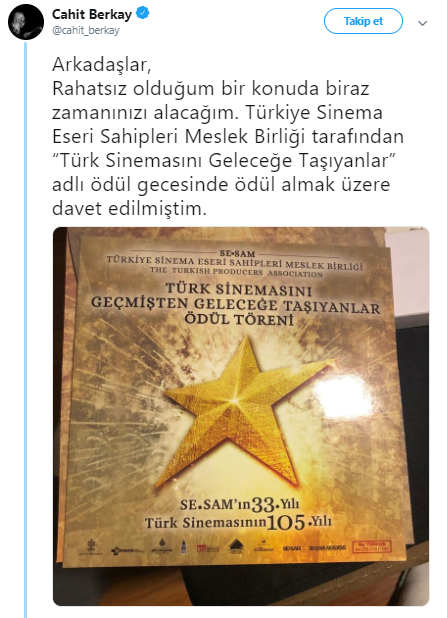This screenshot has width=447, height=618.
Task: Click the SESAM AKADEMİ logo on the poster
Action: point(327,547)
